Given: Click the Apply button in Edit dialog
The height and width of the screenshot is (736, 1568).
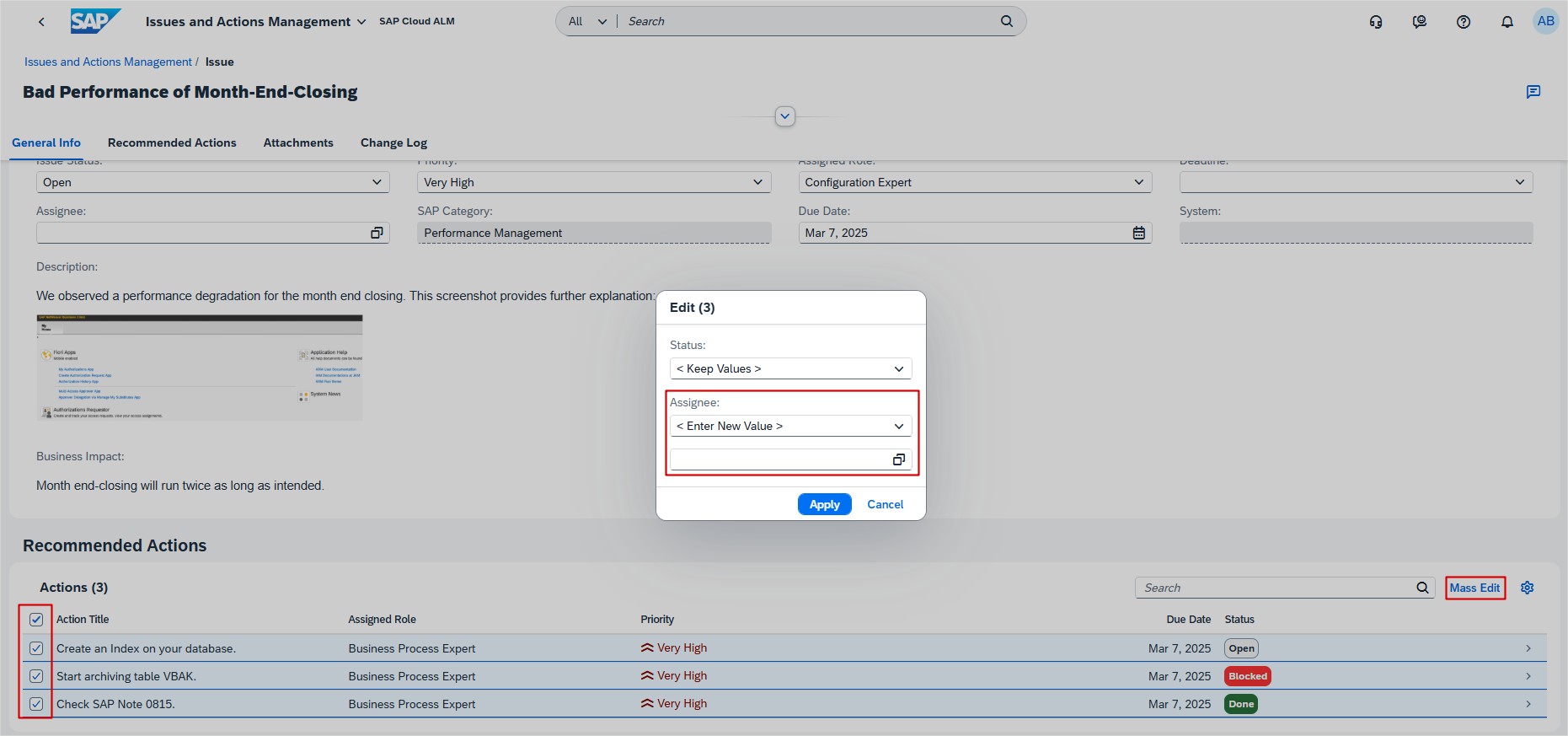Looking at the screenshot, I should coord(824,504).
